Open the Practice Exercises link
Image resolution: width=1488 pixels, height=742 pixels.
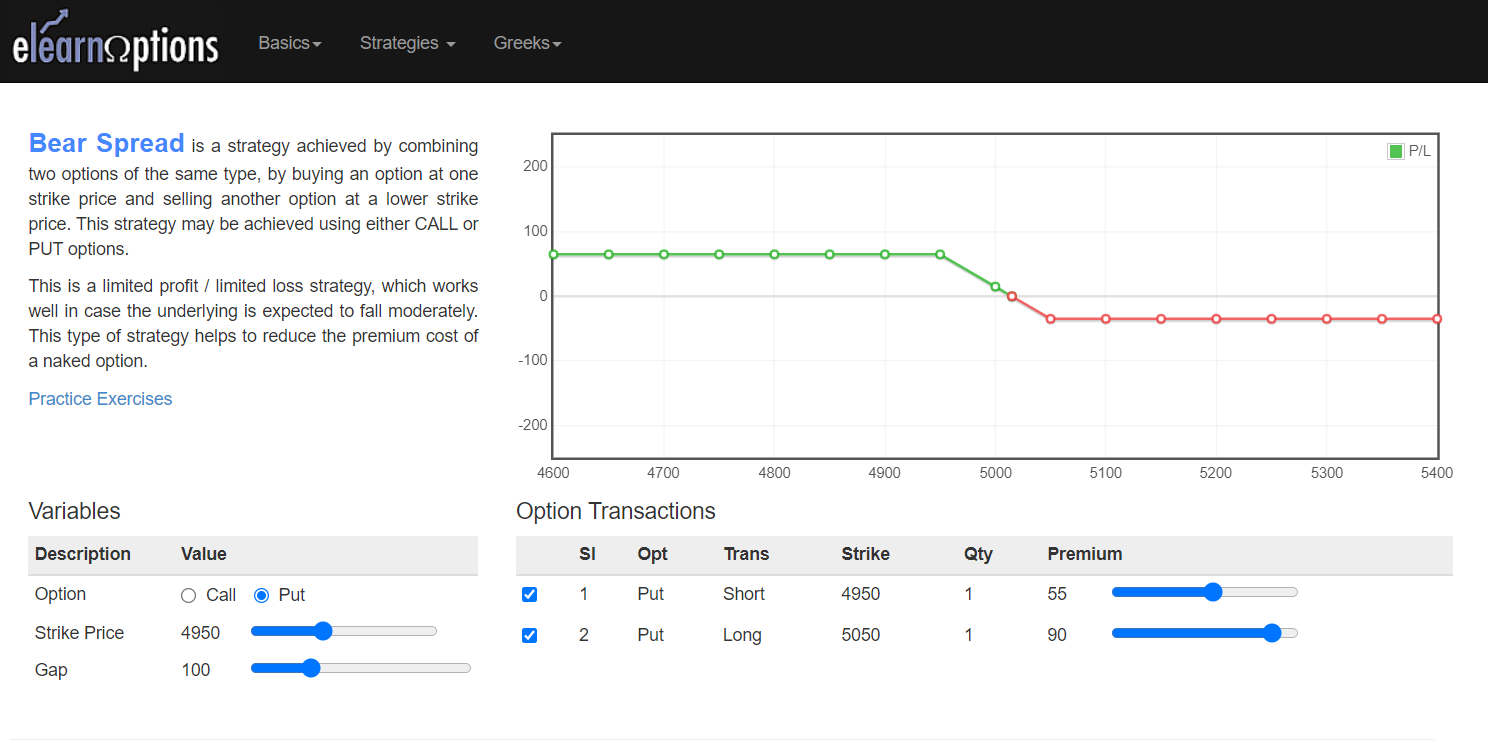(100, 399)
